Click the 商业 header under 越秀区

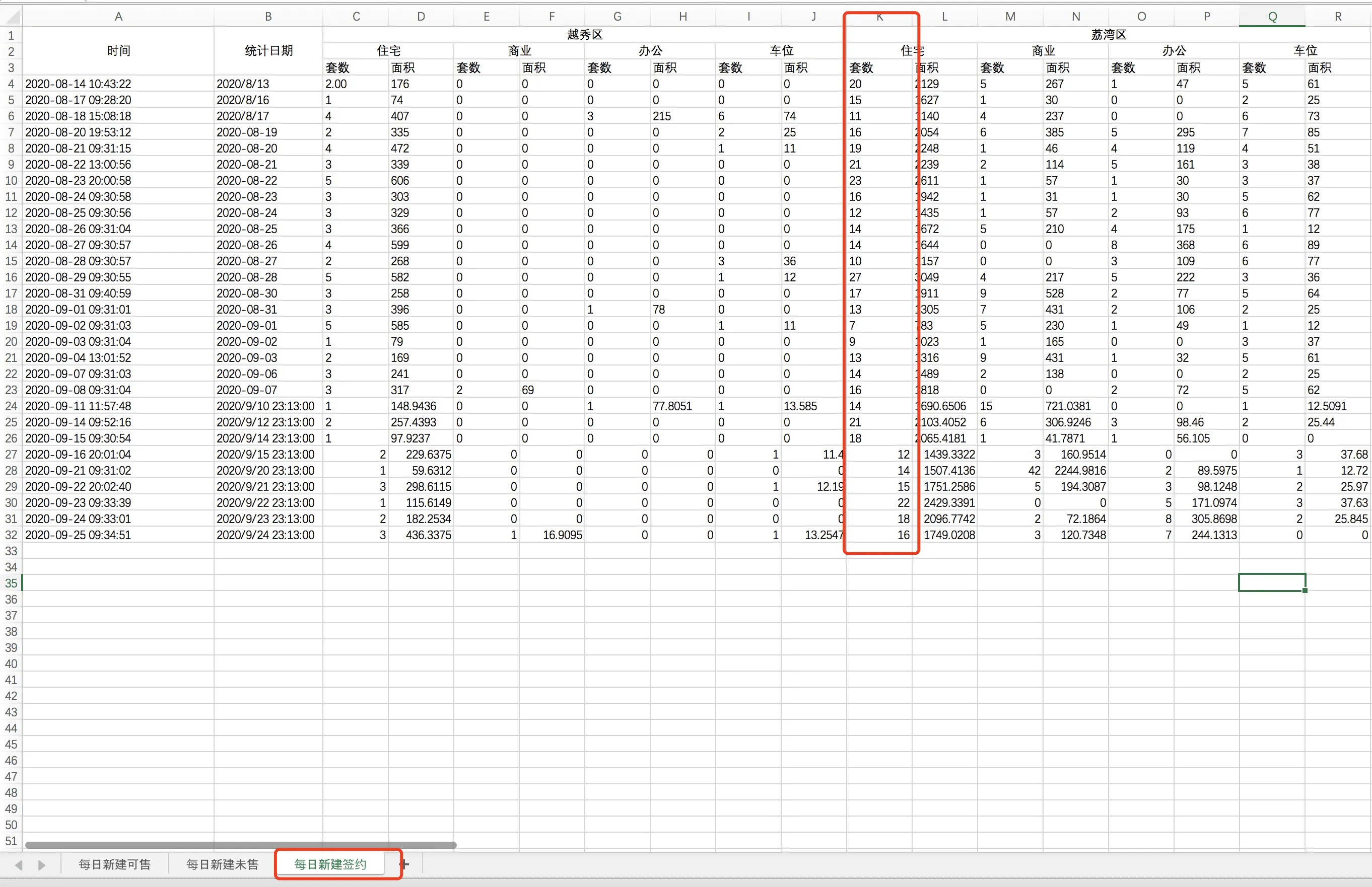519,51
